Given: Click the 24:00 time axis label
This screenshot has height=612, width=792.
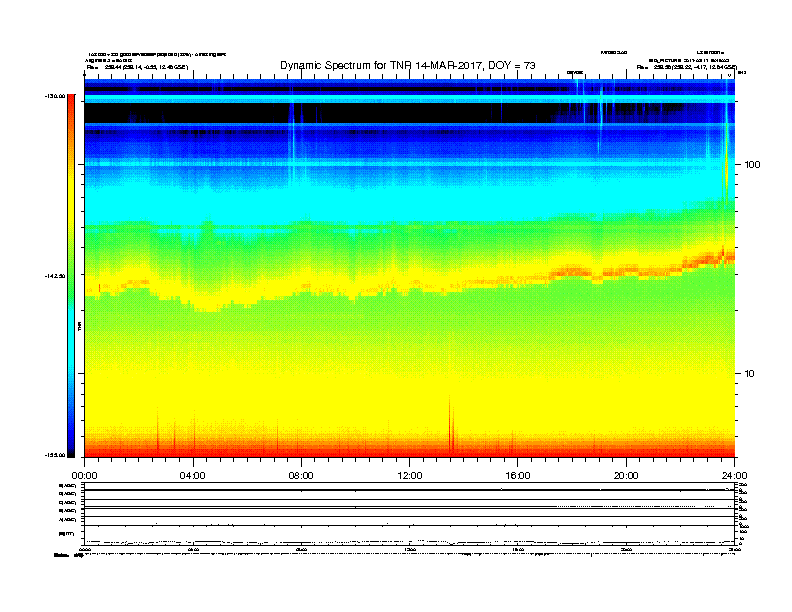Looking at the screenshot, I should (x=734, y=475).
